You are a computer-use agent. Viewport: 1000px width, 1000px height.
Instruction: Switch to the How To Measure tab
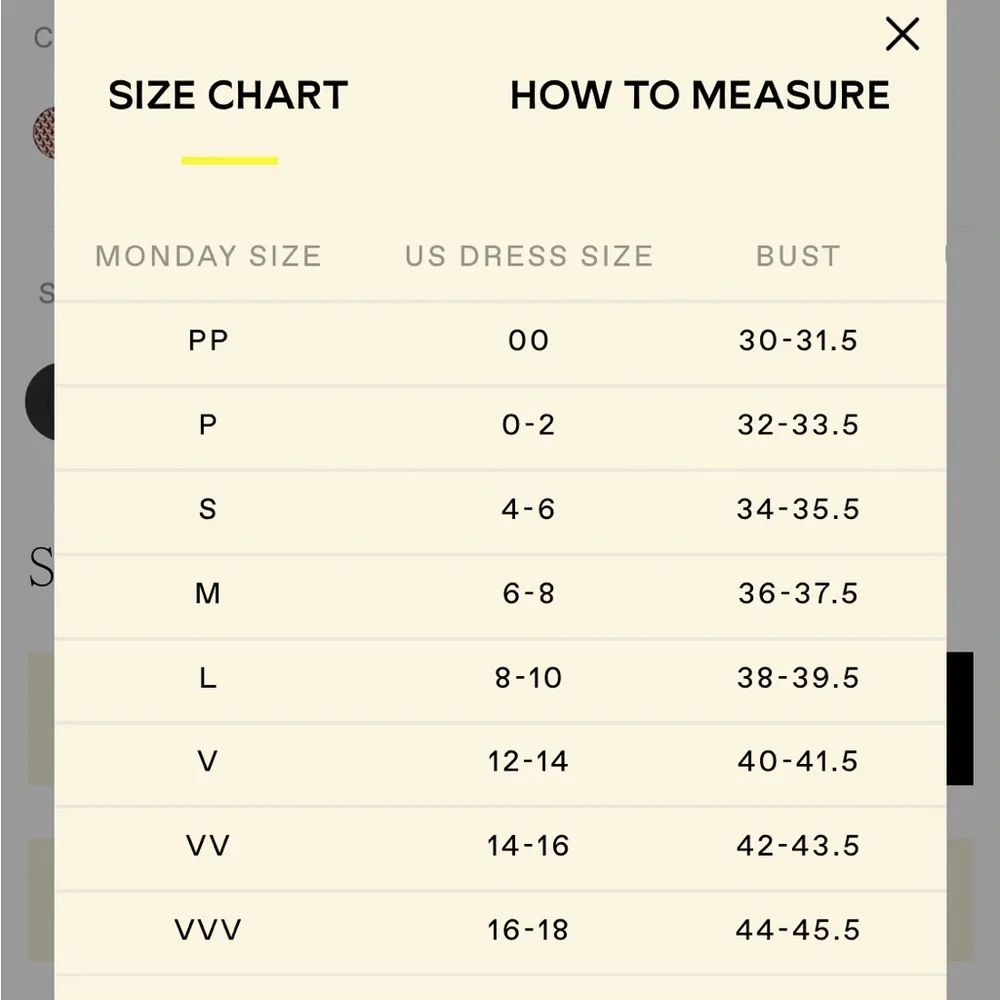coord(700,96)
